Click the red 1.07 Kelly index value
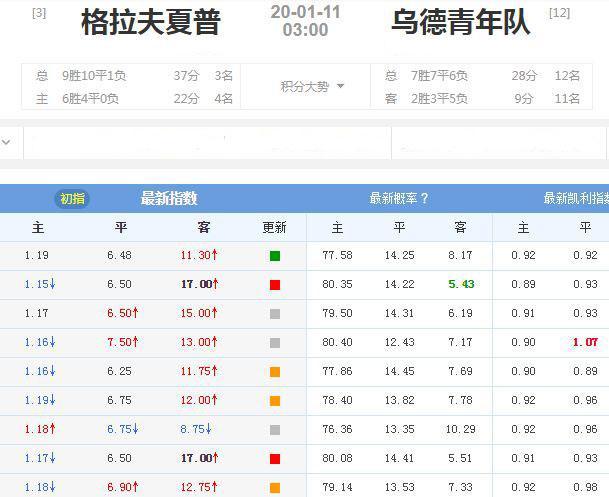Image resolution: width=609 pixels, height=497 pixels. pos(585,343)
